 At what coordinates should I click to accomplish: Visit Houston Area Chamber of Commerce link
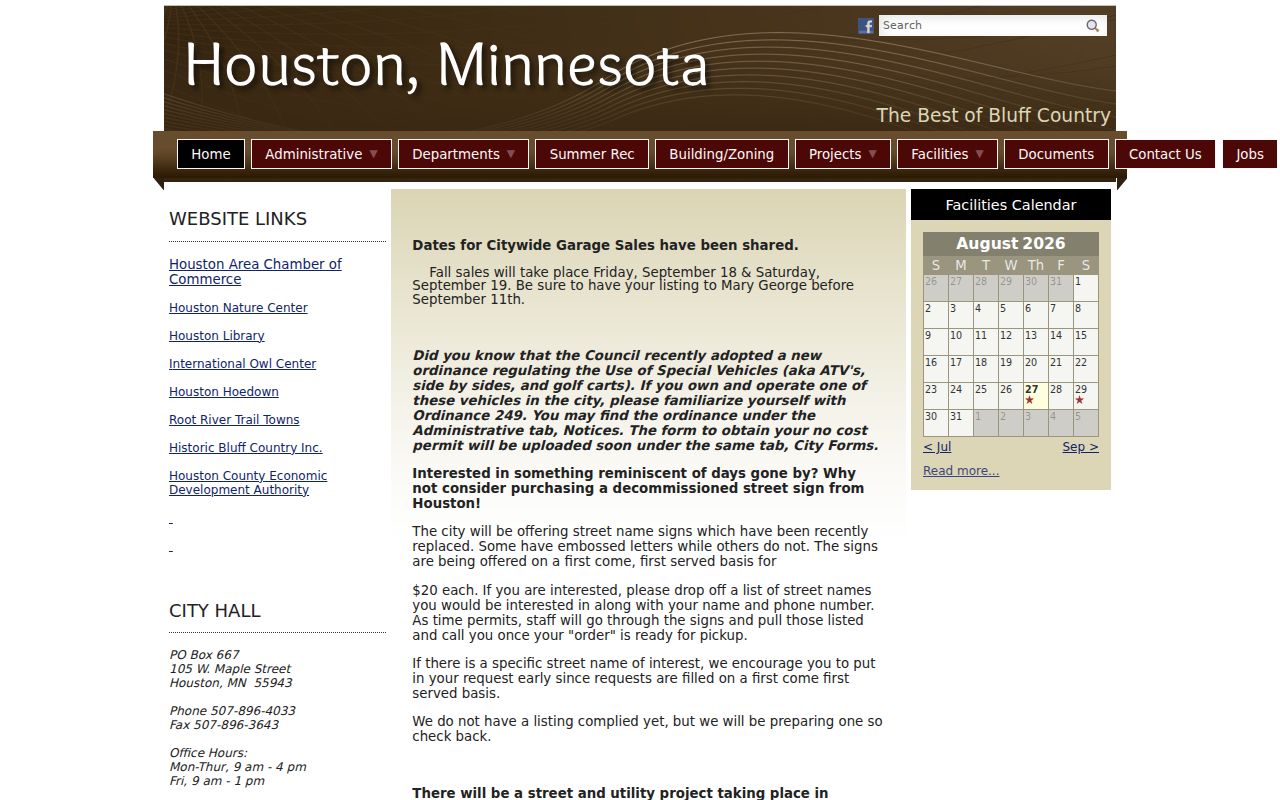click(x=255, y=272)
